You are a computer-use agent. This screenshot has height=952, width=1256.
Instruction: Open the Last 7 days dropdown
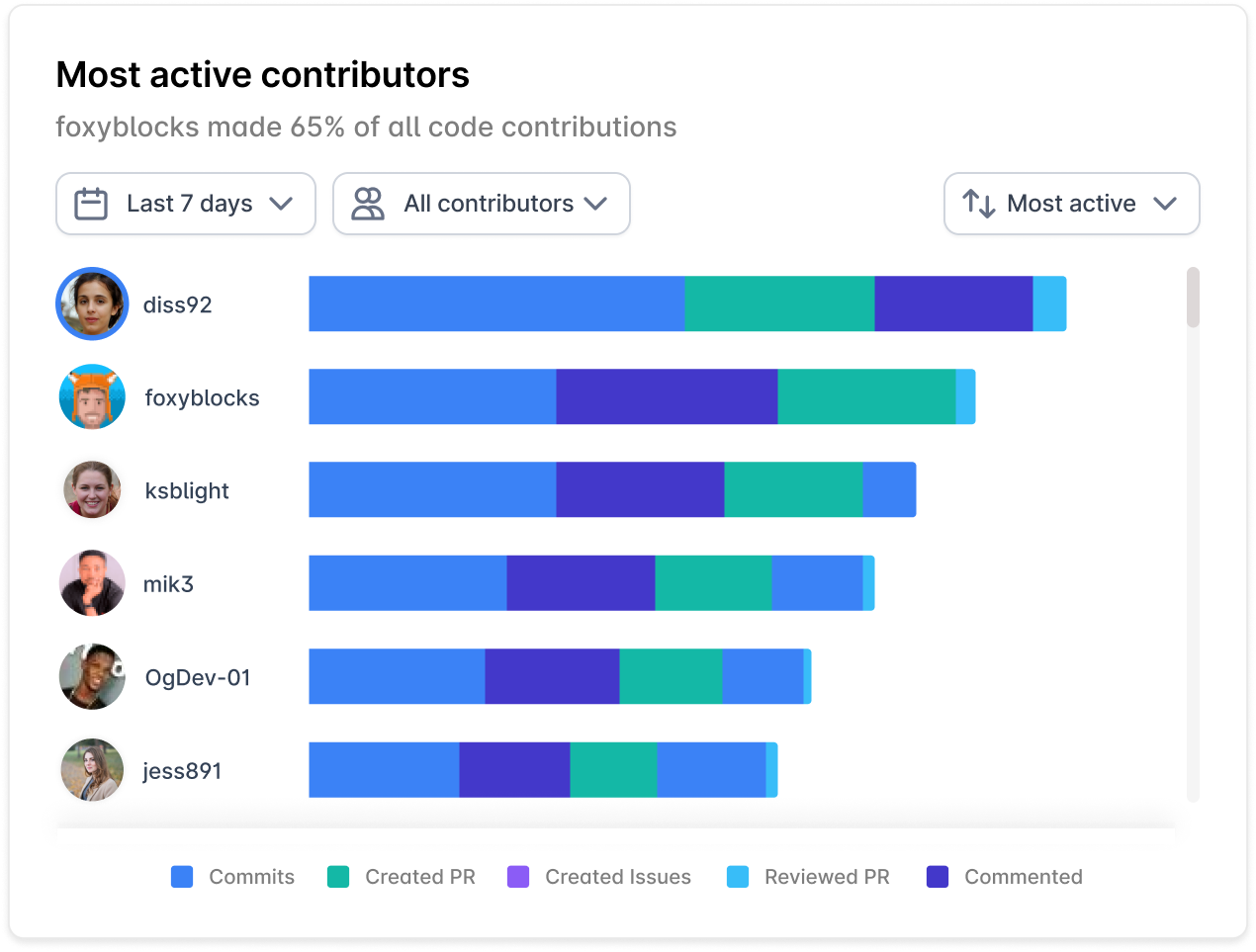click(186, 204)
